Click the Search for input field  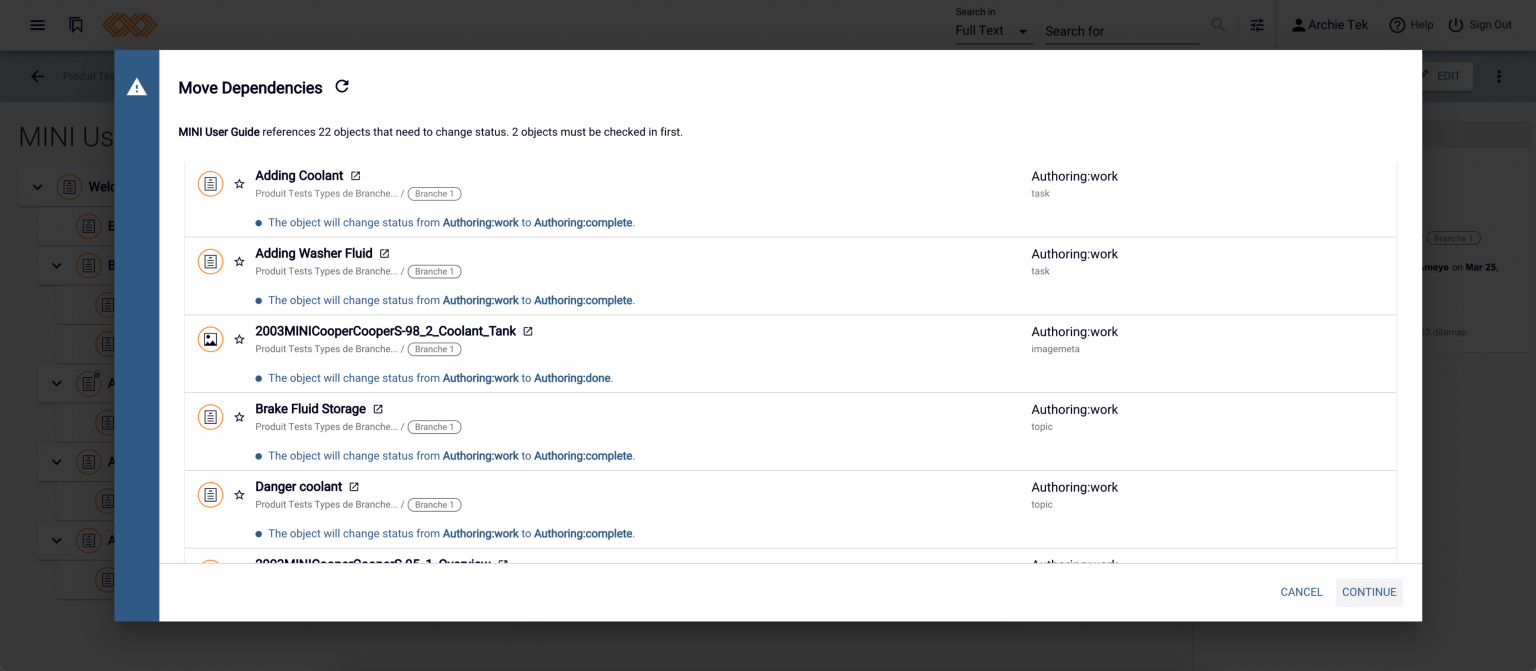[1121, 31]
